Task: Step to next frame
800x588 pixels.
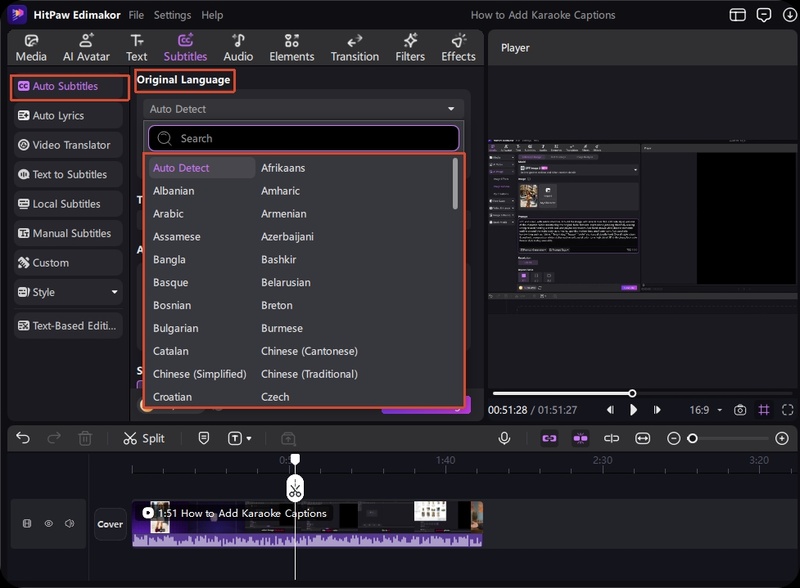Action: (x=657, y=410)
